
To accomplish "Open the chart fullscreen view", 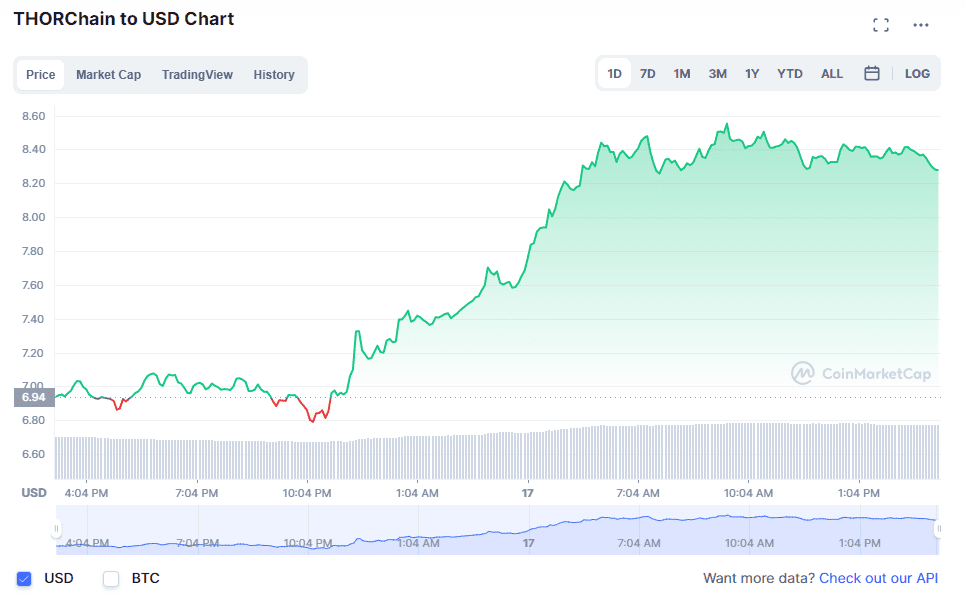I will point(881,24).
